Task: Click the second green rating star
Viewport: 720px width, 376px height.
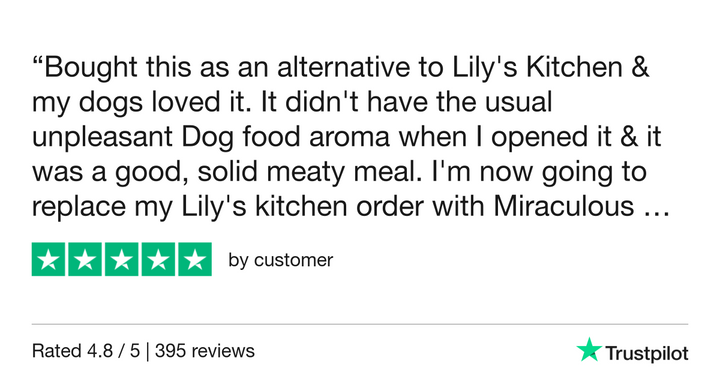Action: point(85,259)
